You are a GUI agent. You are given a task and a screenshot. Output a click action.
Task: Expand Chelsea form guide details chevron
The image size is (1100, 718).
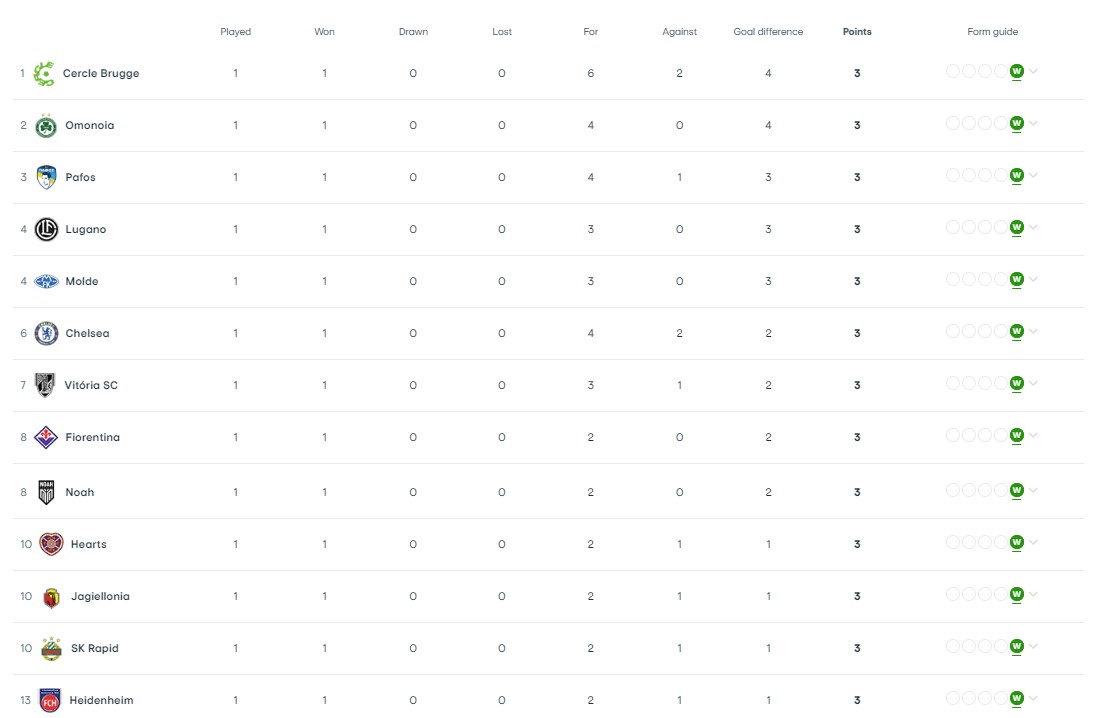click(x=1033, y=331)
